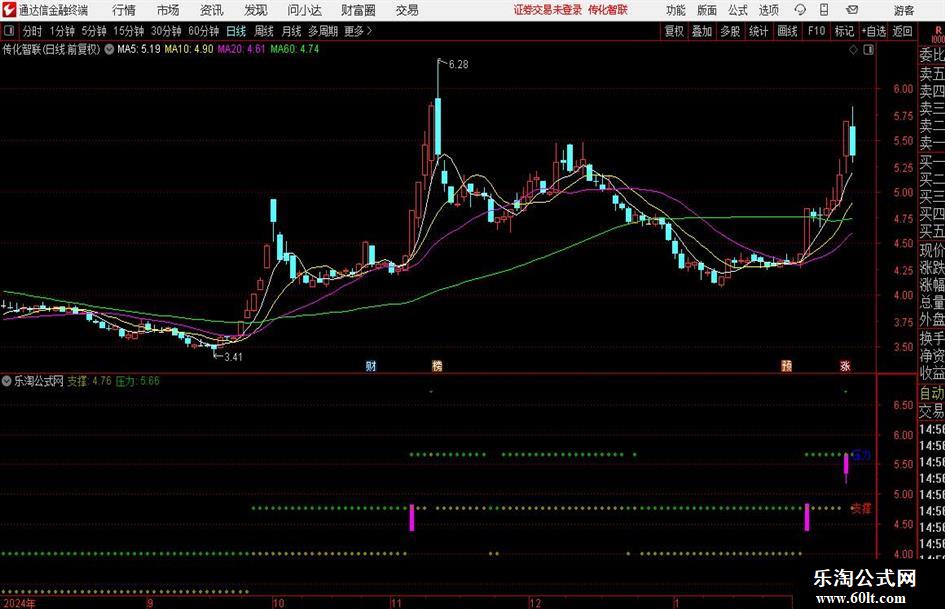Add stock with +自选 button
945x609 pixels.
pos(873,31)
